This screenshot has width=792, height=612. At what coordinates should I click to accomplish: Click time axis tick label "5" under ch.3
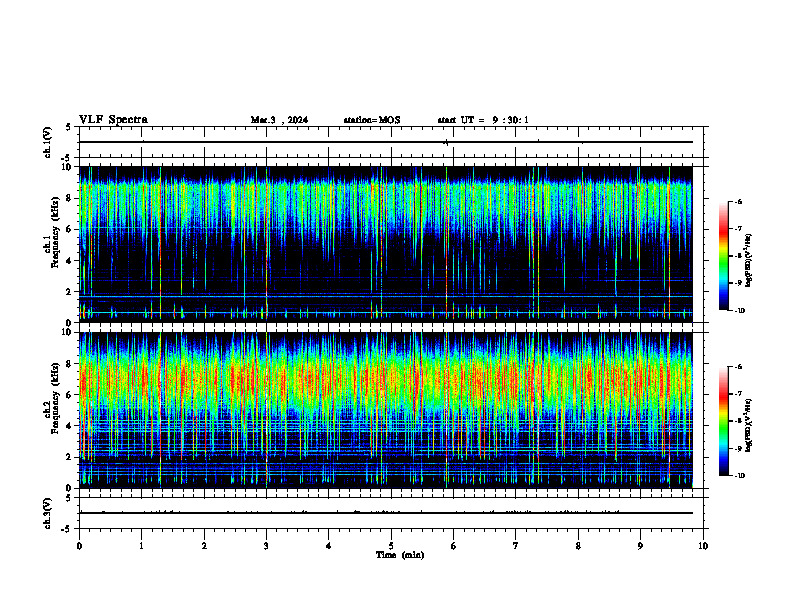(391, 546)
